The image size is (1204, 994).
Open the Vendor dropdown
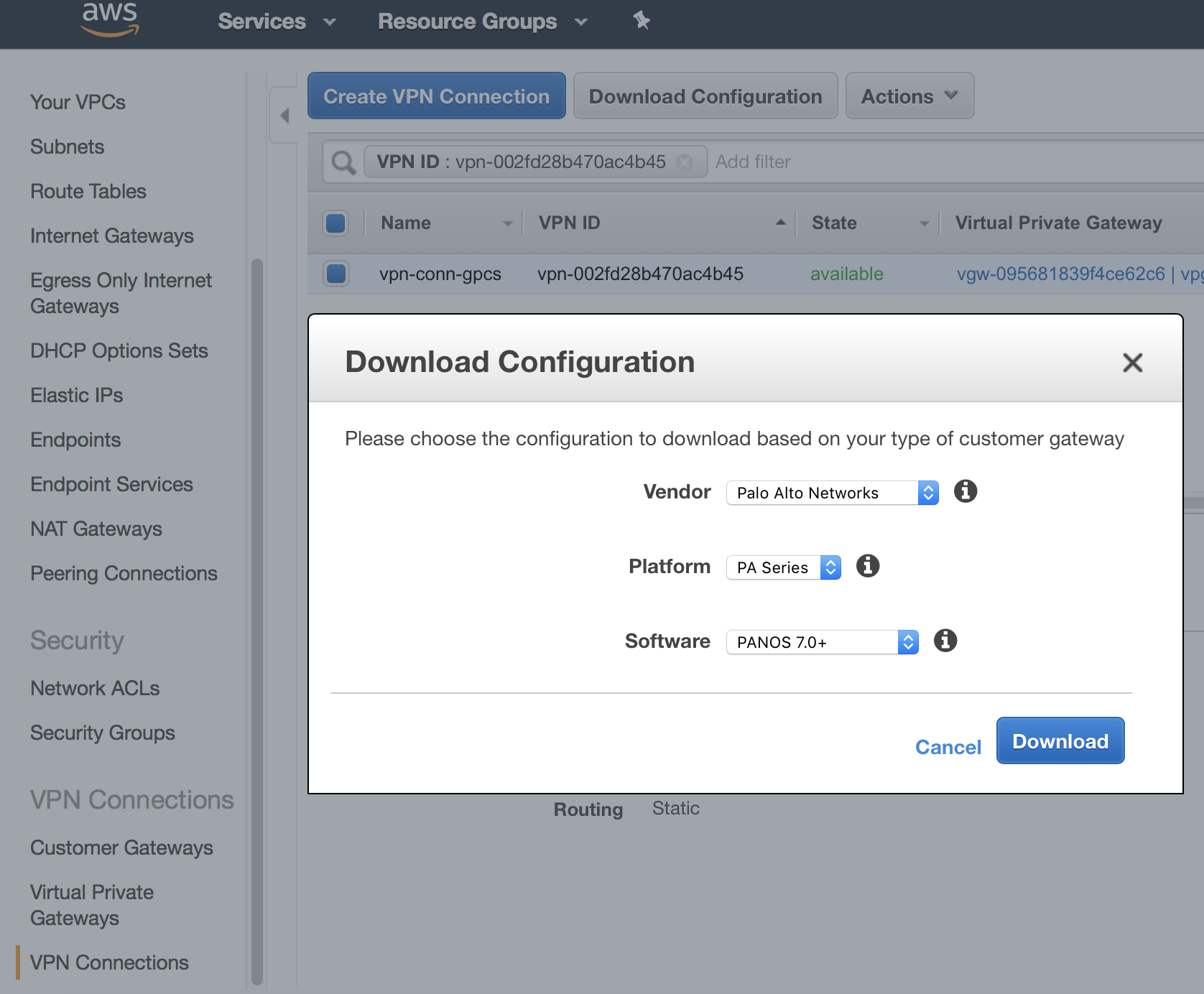832,493
